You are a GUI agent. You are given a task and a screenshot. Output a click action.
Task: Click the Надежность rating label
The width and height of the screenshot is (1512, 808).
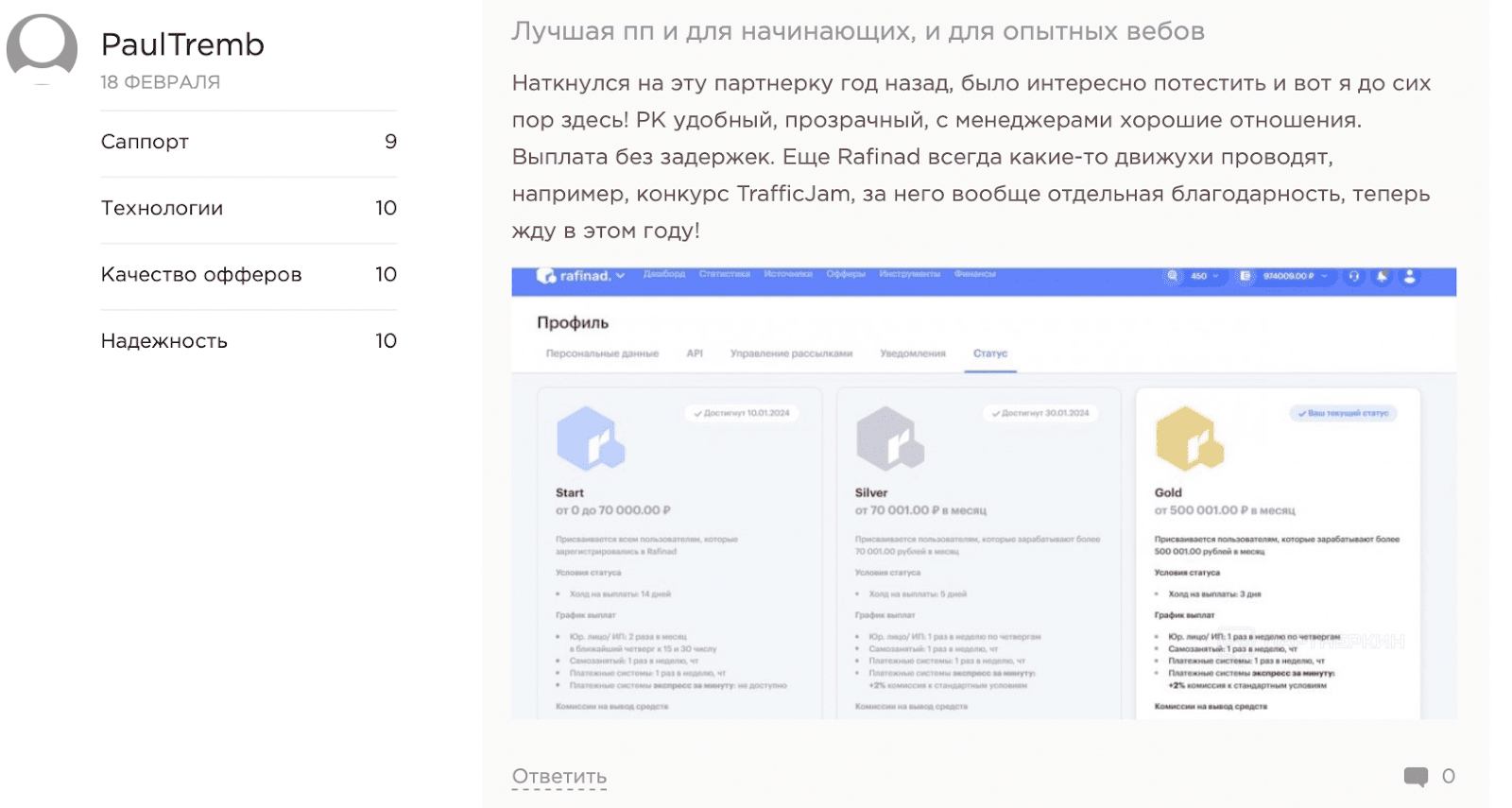(164, 341)
